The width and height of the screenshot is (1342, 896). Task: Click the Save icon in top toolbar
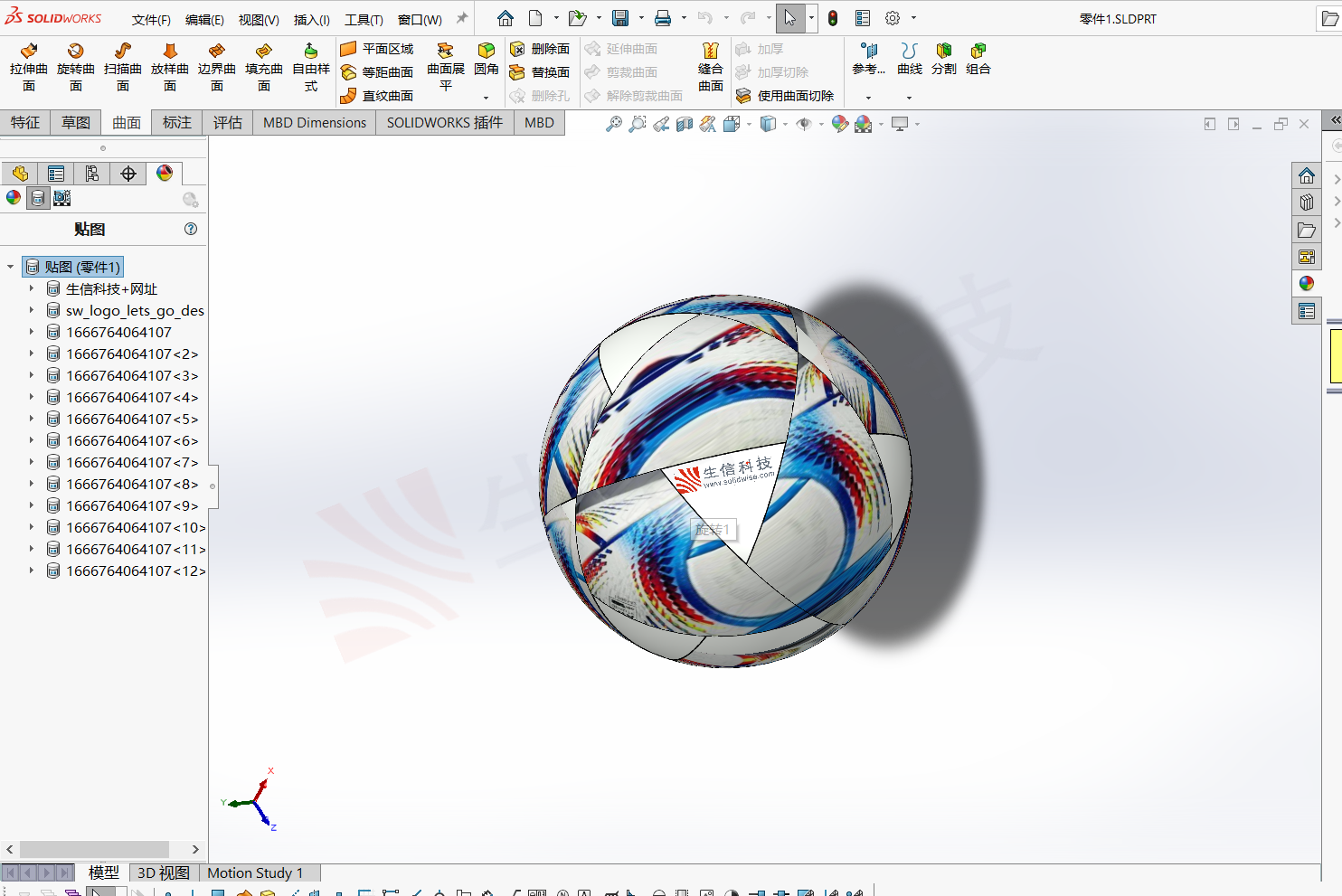pyautogui.click(x=620, y=18)
